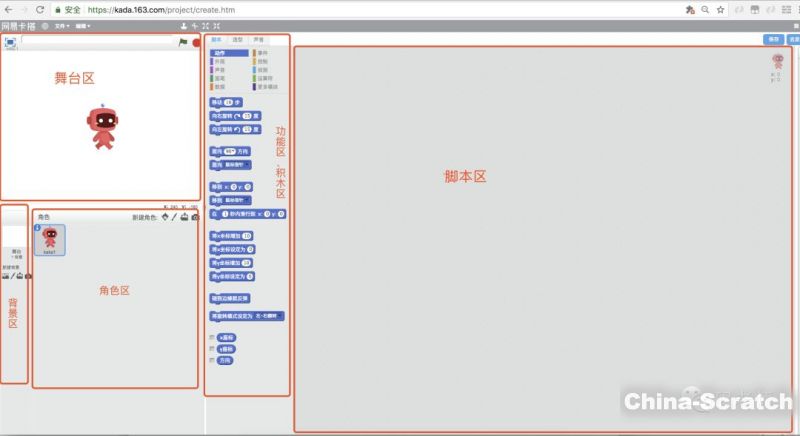Open the 文件 dropdown menu
This screenshot has width=800, height=436.
(61, 25)
